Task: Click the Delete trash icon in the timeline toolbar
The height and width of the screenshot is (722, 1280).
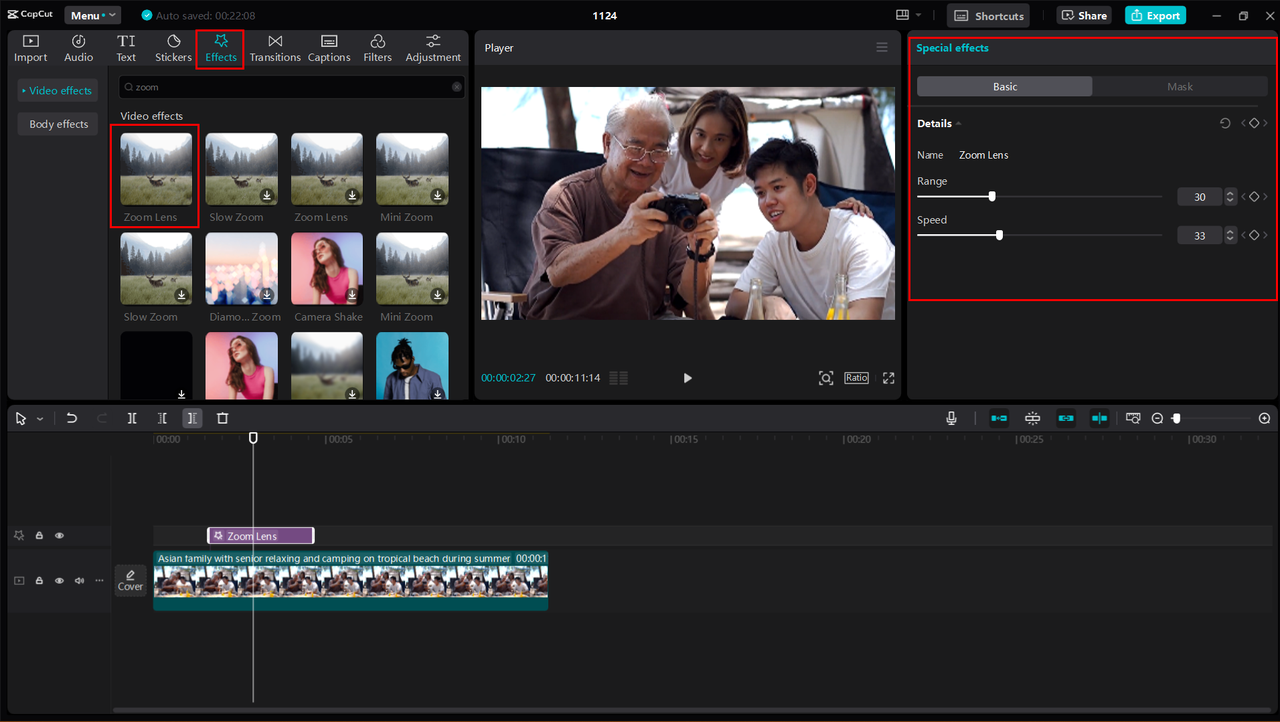Action: (222, 418)
